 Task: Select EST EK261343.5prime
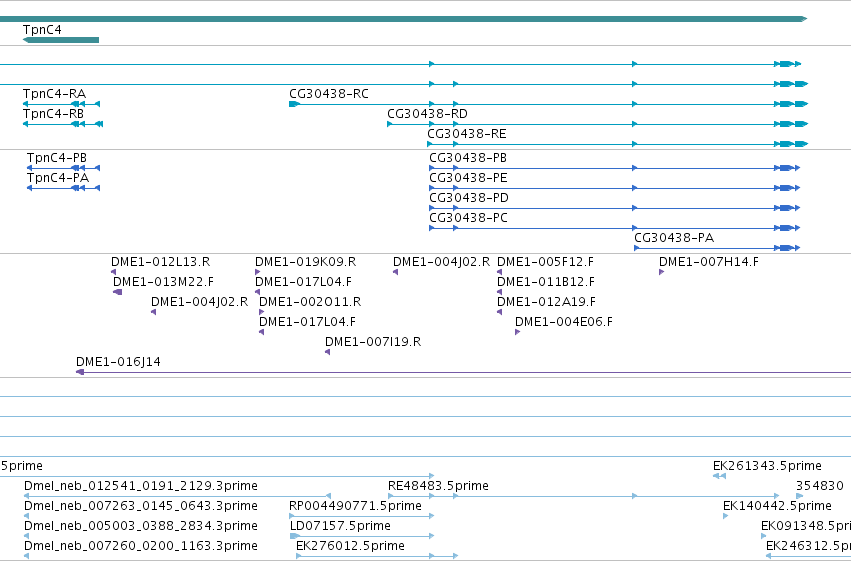coord(767,466)
